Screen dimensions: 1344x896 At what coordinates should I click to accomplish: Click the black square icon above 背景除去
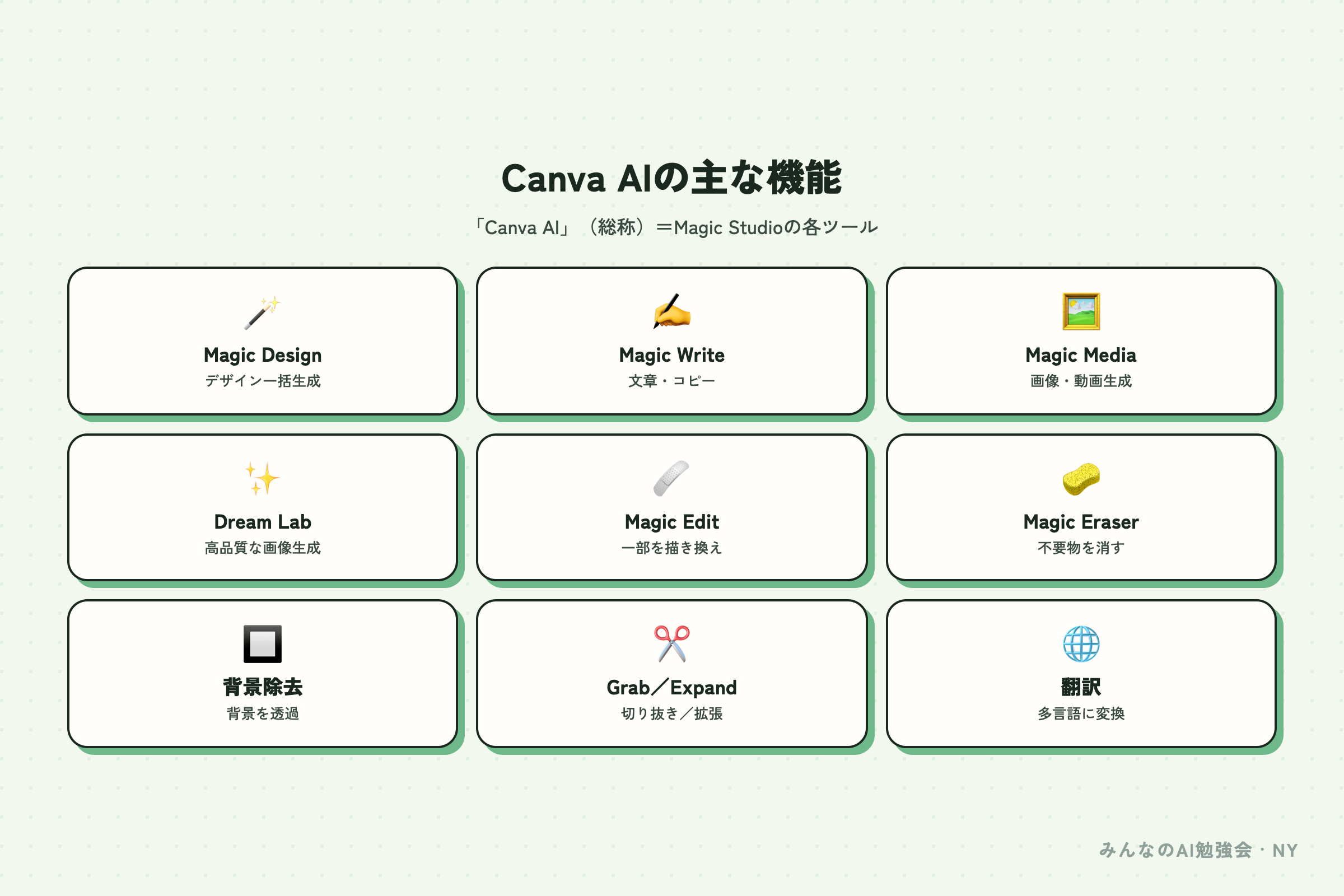point(262,644)
